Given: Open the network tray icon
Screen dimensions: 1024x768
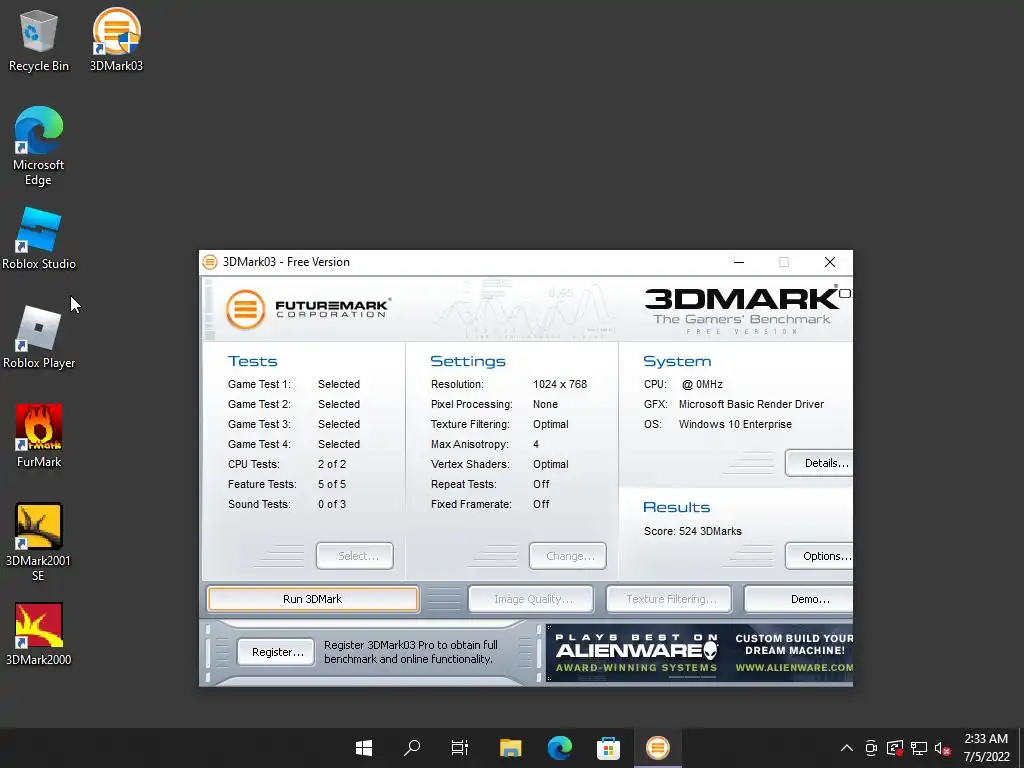Looking at the screenshot, I should pos(919,748).
